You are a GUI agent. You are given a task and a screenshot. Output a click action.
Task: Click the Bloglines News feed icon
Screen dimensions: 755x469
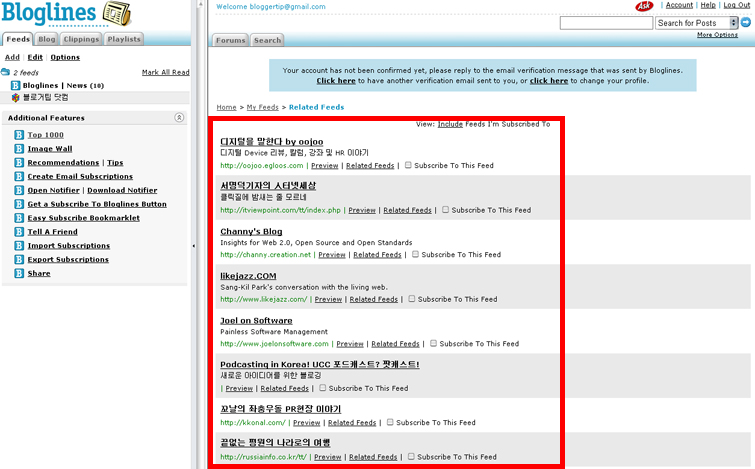pyautogui.click(x=15, y=85)
